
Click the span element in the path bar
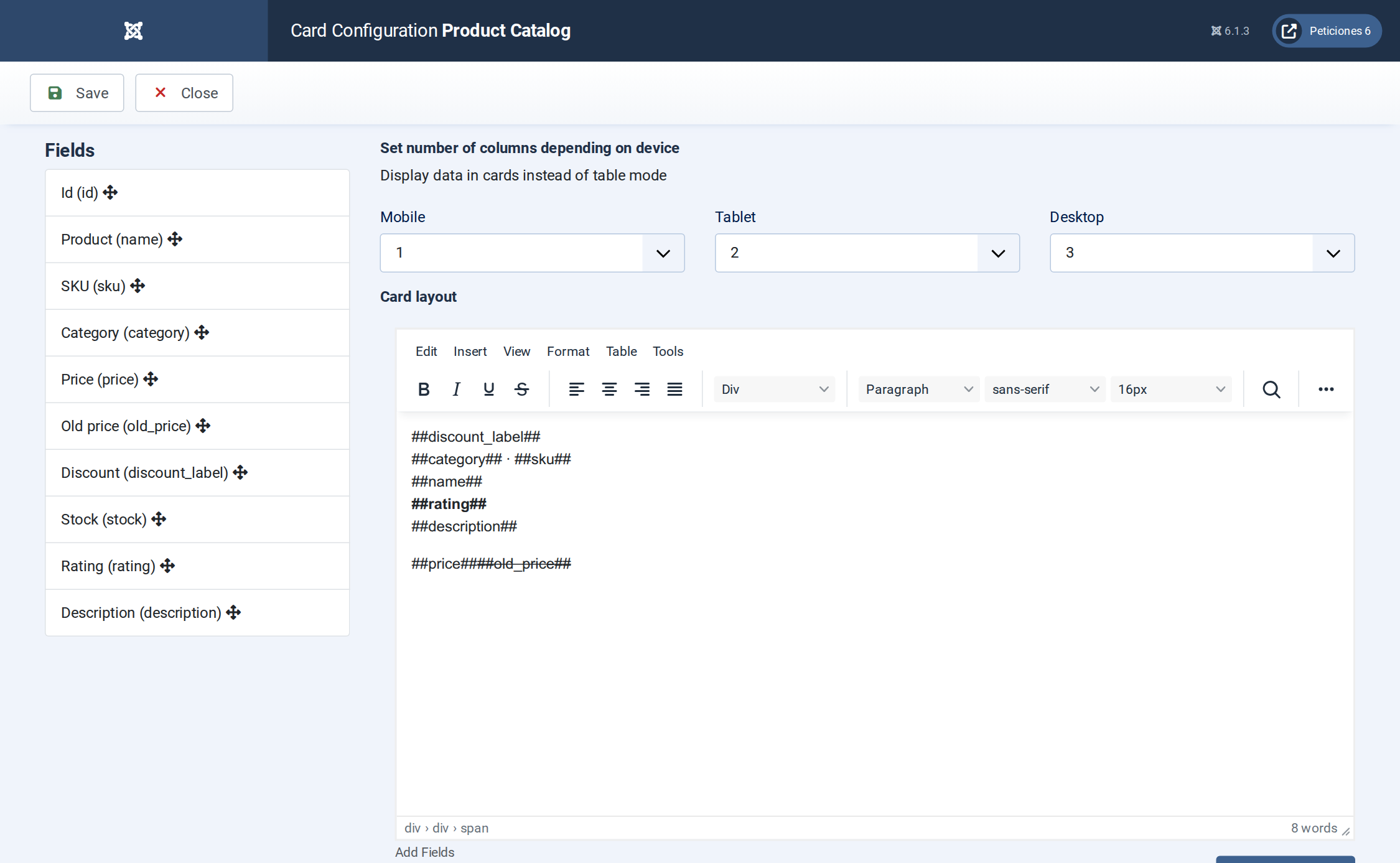474,828
